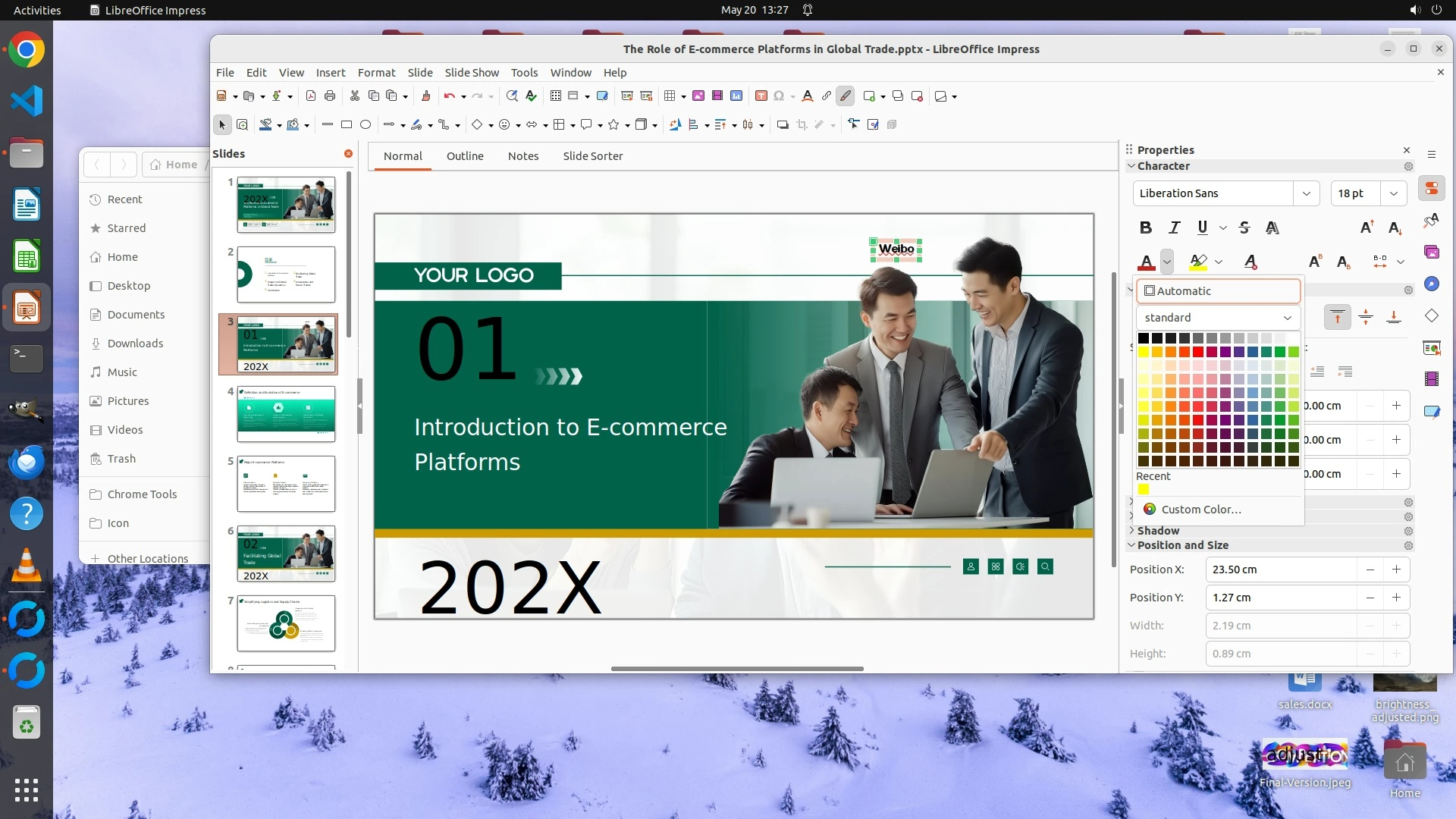
Task: Open the Gallery sidebar deck icon
Action: coord(1432,252)
